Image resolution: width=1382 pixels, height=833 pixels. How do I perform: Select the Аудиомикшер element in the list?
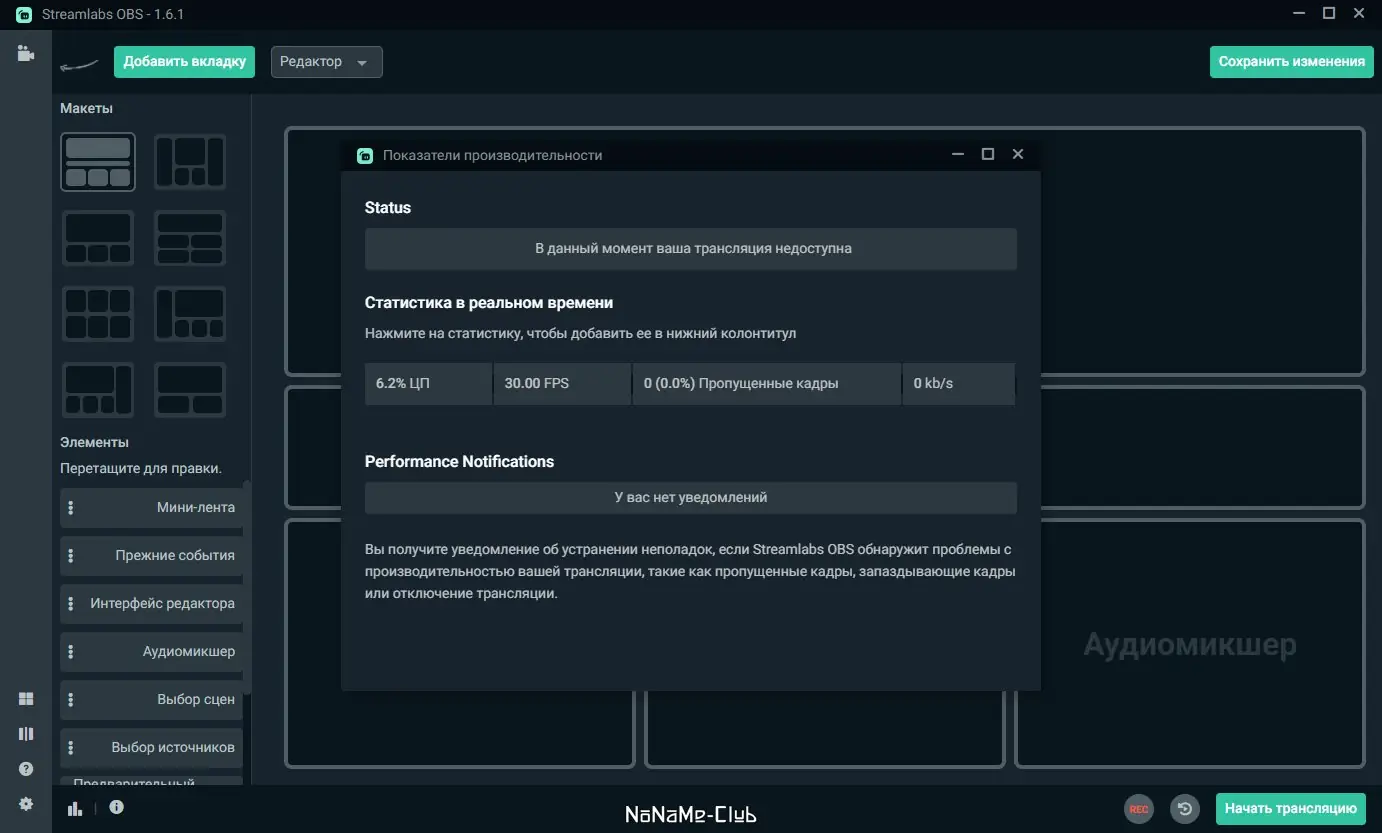[x=151, y=652]
